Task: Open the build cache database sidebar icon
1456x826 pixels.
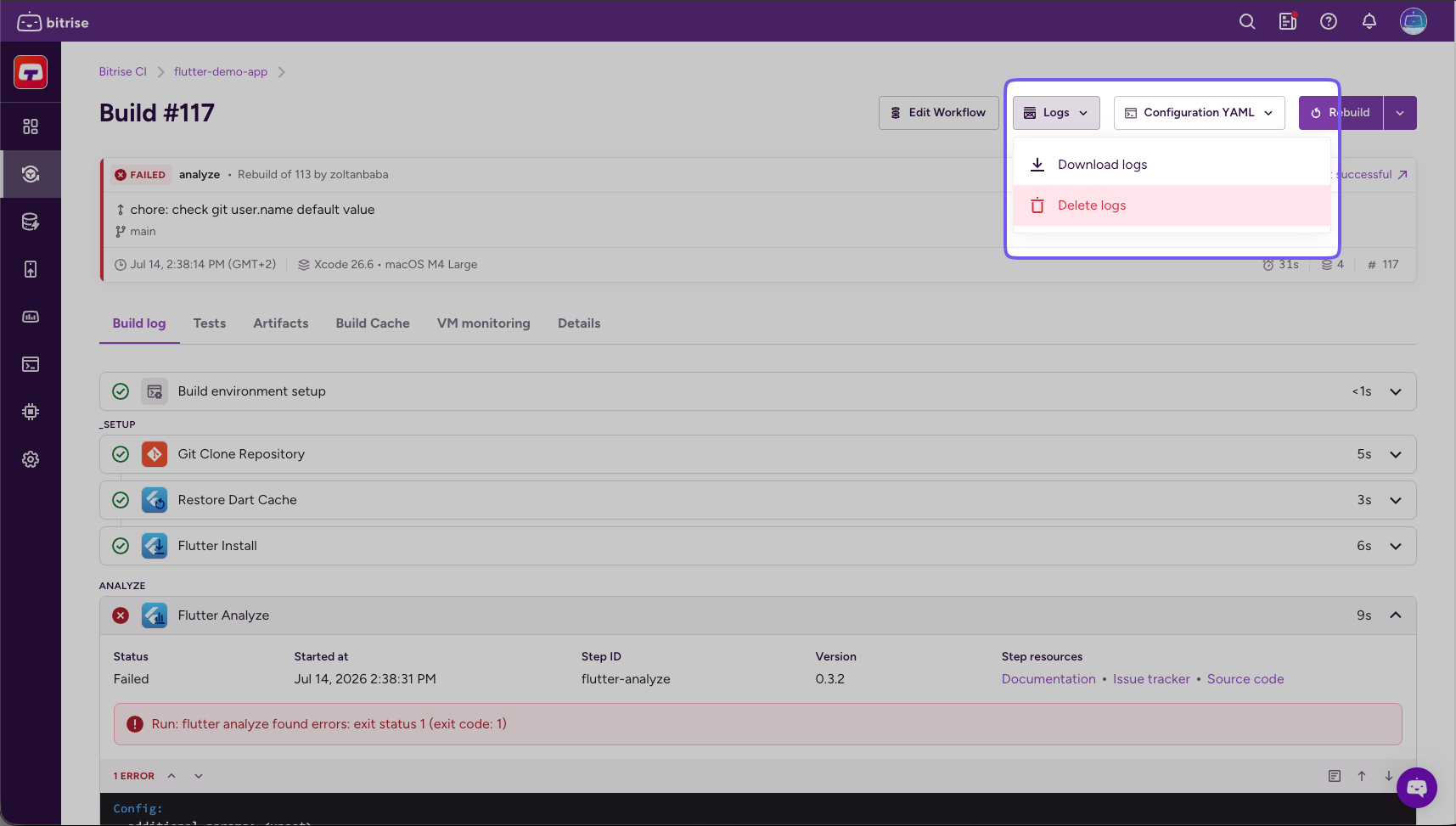Action: pos(31,222)
